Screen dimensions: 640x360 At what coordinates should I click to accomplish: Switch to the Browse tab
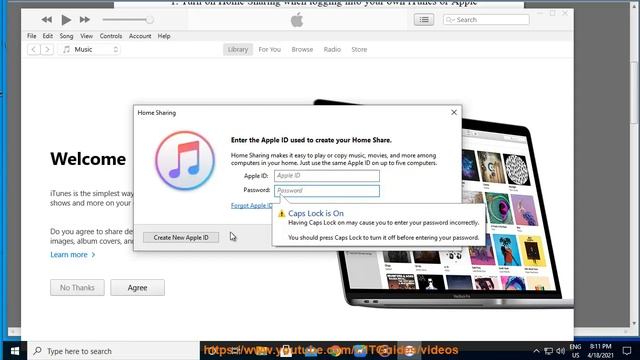pos(302,49)
